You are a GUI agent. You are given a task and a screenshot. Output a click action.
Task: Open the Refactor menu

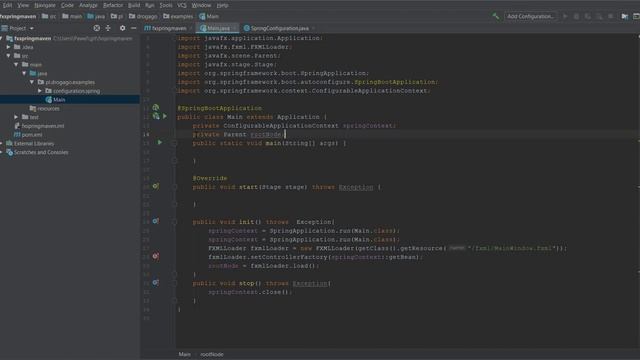(x=113, y=5)
